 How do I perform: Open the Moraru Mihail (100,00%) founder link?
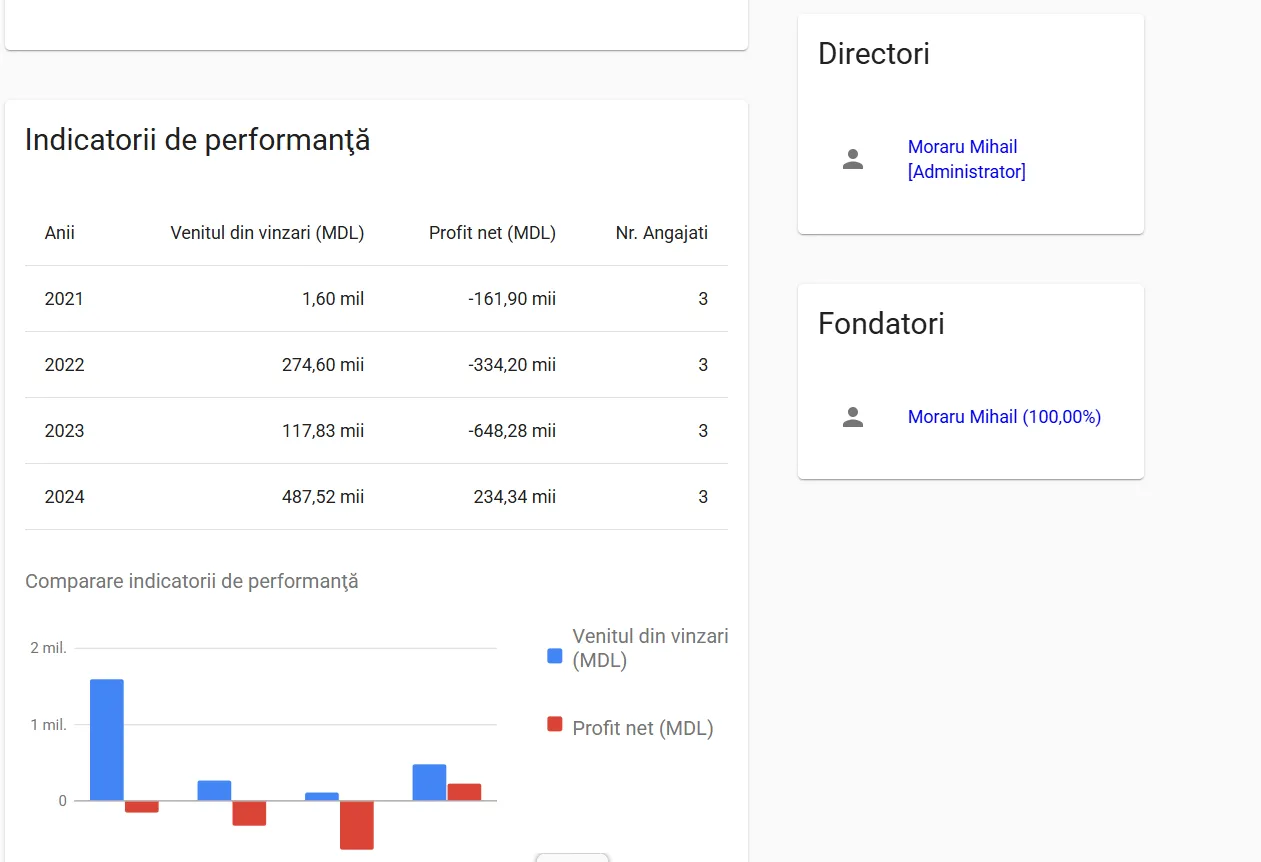[x=1004, y=417]
